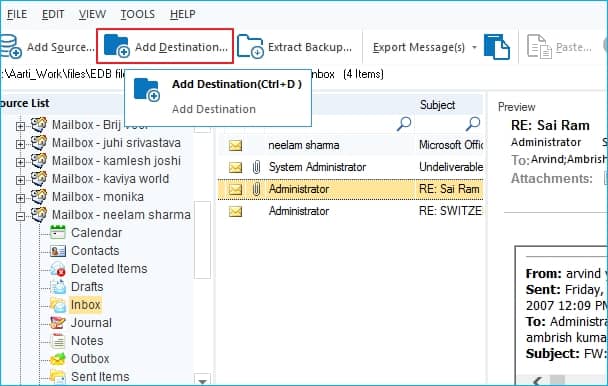
Task: Open the TOOLS menu
Action: pyautogui.click(x=137, y=14)
